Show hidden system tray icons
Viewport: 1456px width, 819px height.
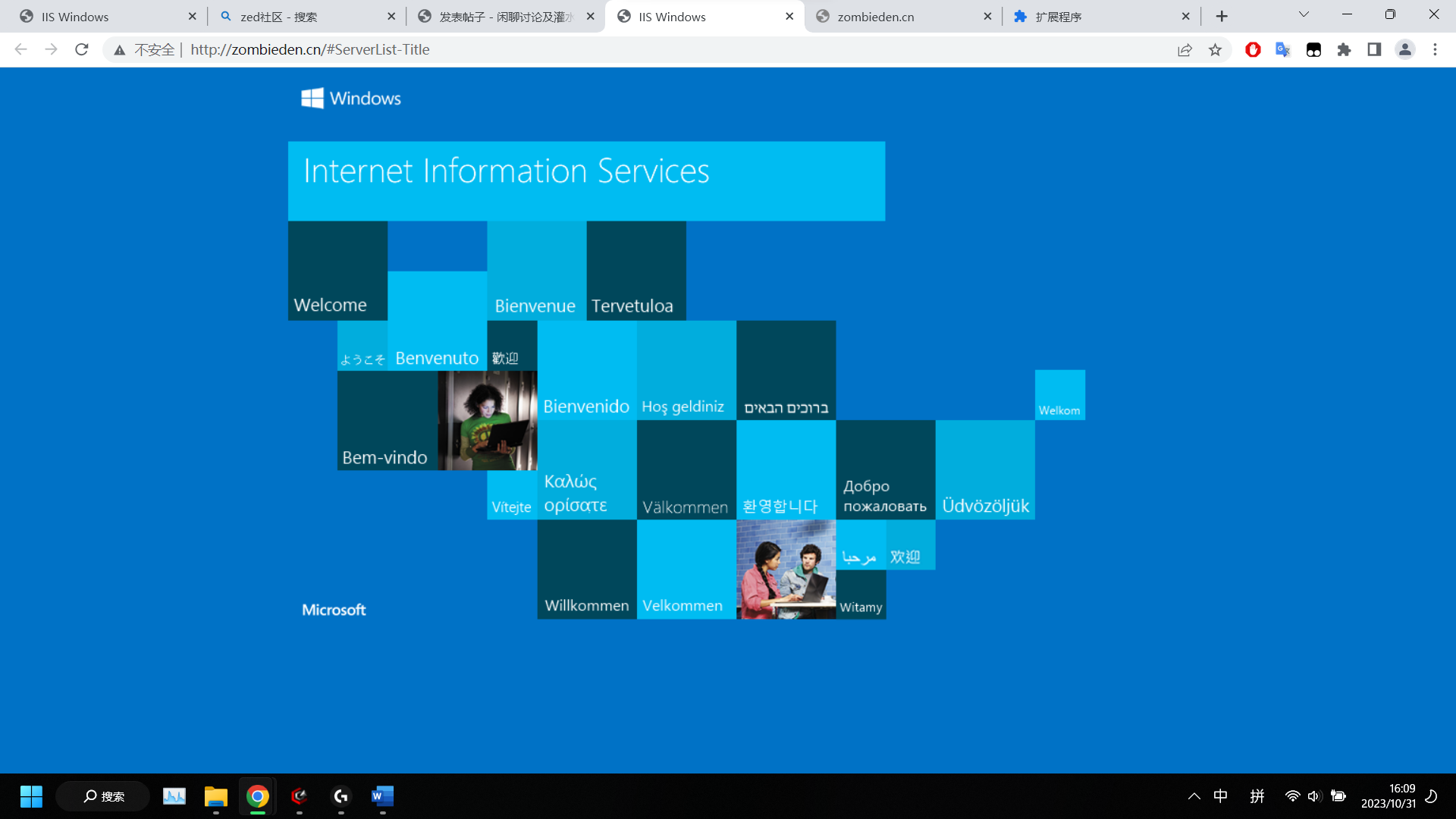pos(1194,796)
